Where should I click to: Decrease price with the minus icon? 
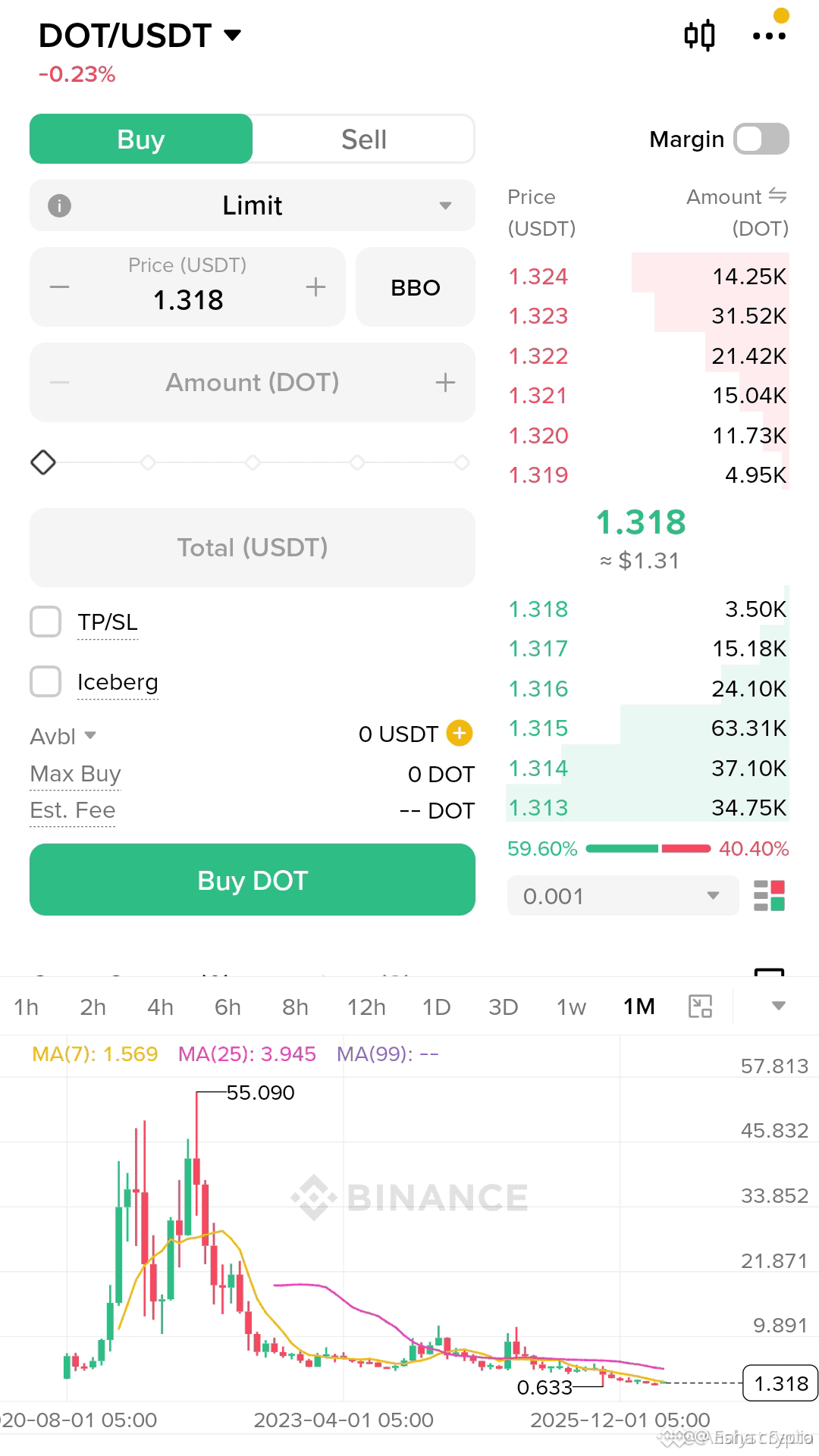tap(59, 287)
